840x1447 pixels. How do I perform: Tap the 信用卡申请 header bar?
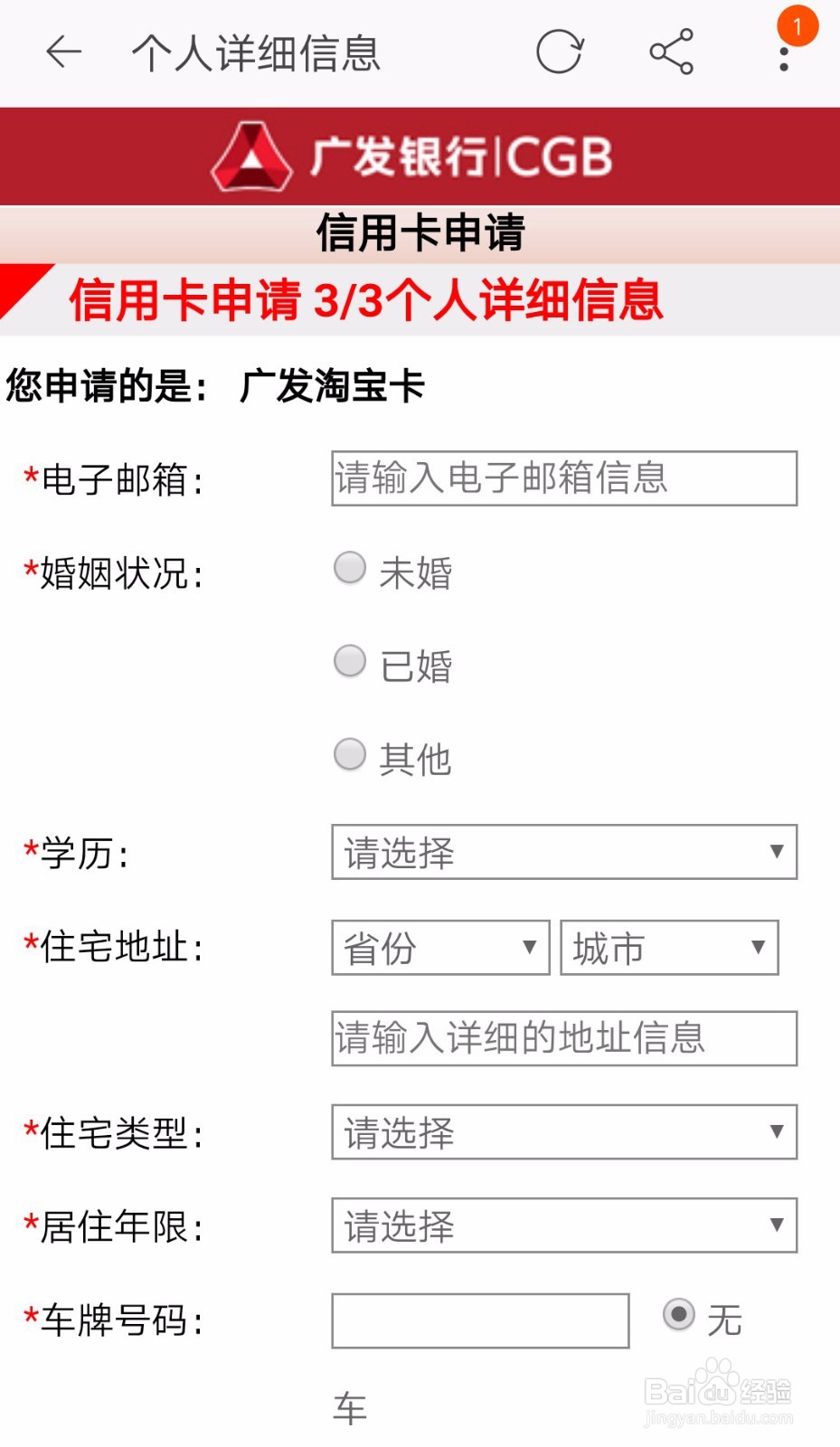(420, 234)
